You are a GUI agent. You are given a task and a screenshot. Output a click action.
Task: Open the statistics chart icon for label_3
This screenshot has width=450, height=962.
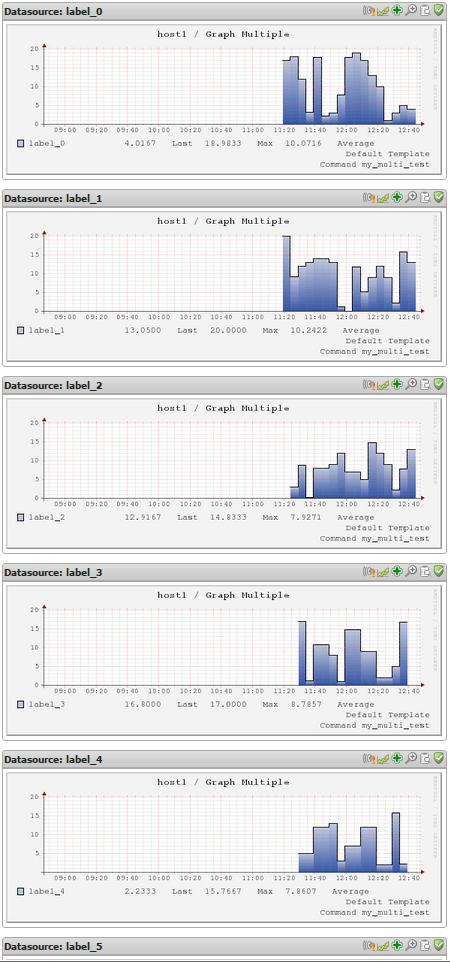(383, 572)
